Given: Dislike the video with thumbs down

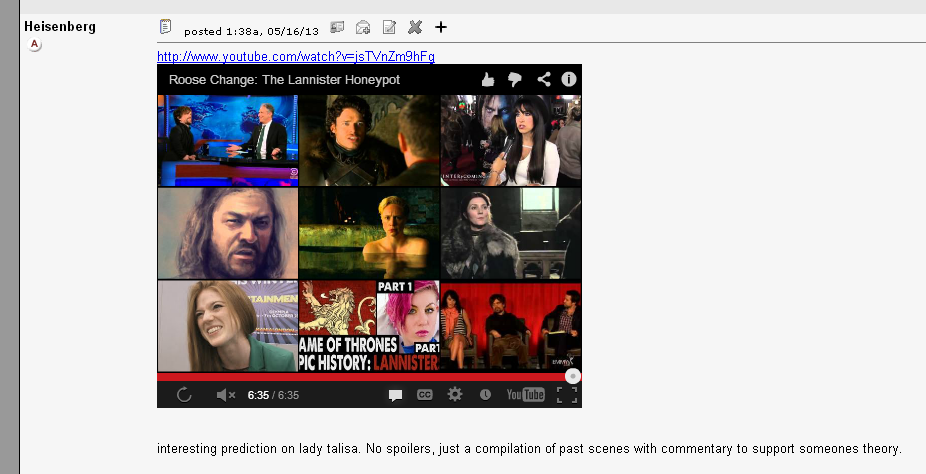Looking at the screenshot, I should tap(515, 79).
